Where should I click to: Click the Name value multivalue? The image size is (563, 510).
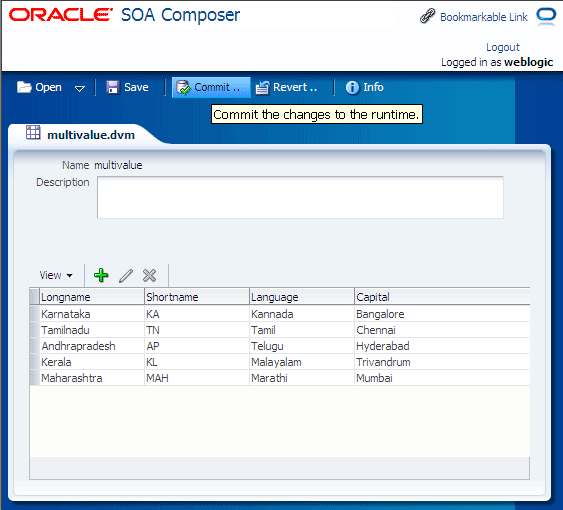[118, 165]
